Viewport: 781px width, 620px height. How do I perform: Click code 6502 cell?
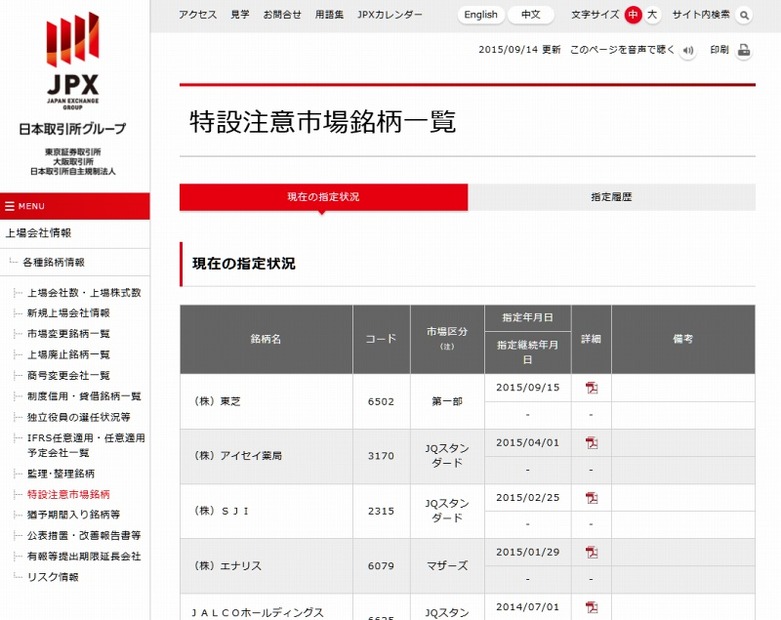(x=381, y=401)
